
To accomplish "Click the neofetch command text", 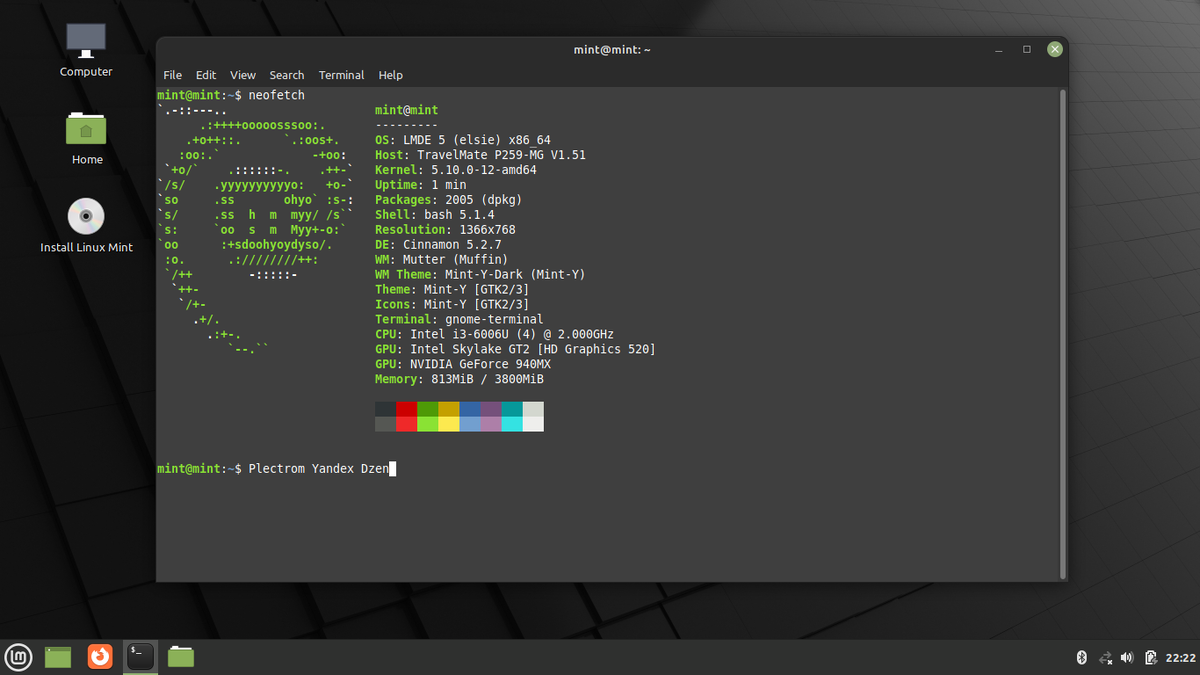I will (277, 95).
